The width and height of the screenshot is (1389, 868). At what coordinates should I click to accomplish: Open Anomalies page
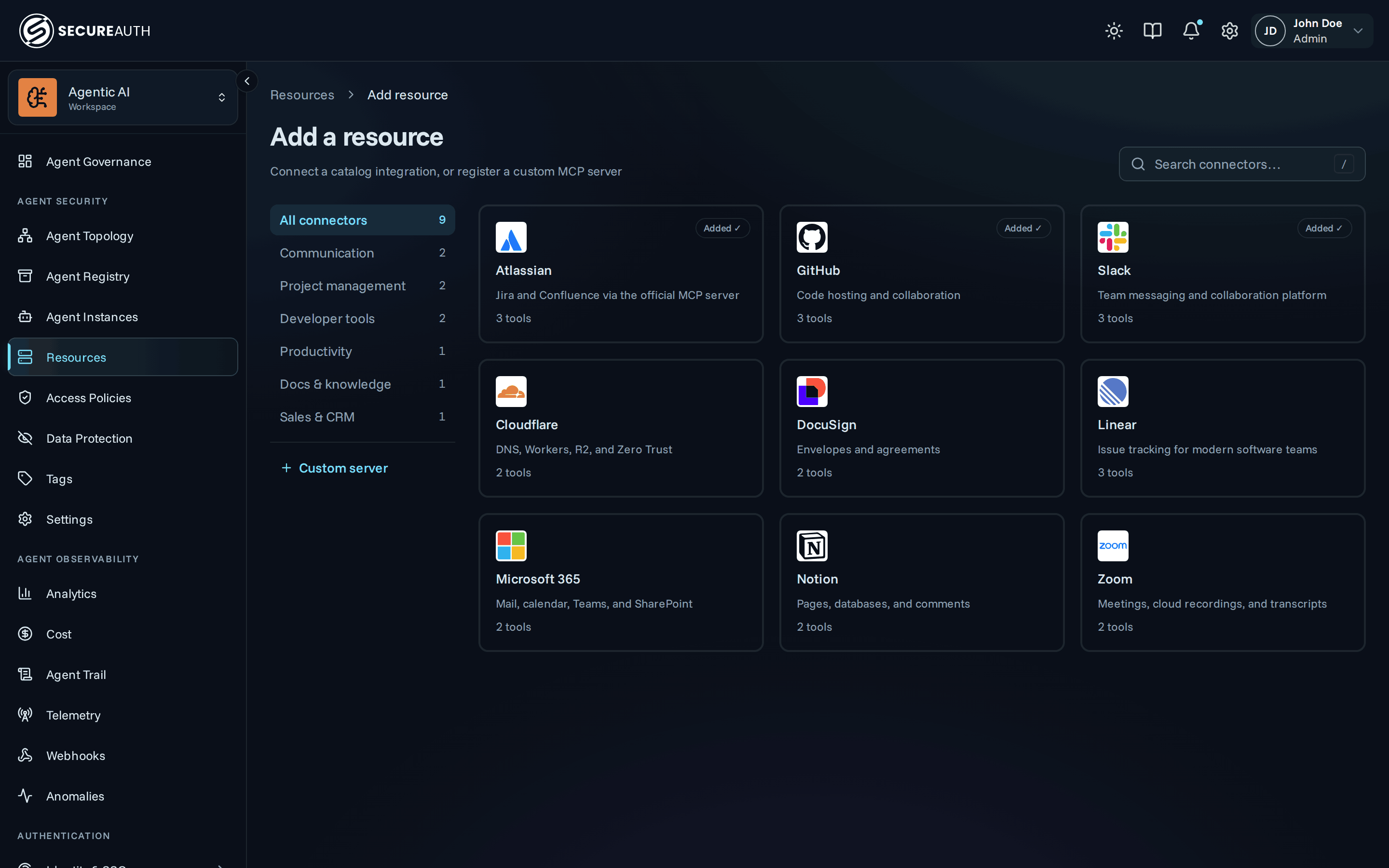[x=123, y=796]
